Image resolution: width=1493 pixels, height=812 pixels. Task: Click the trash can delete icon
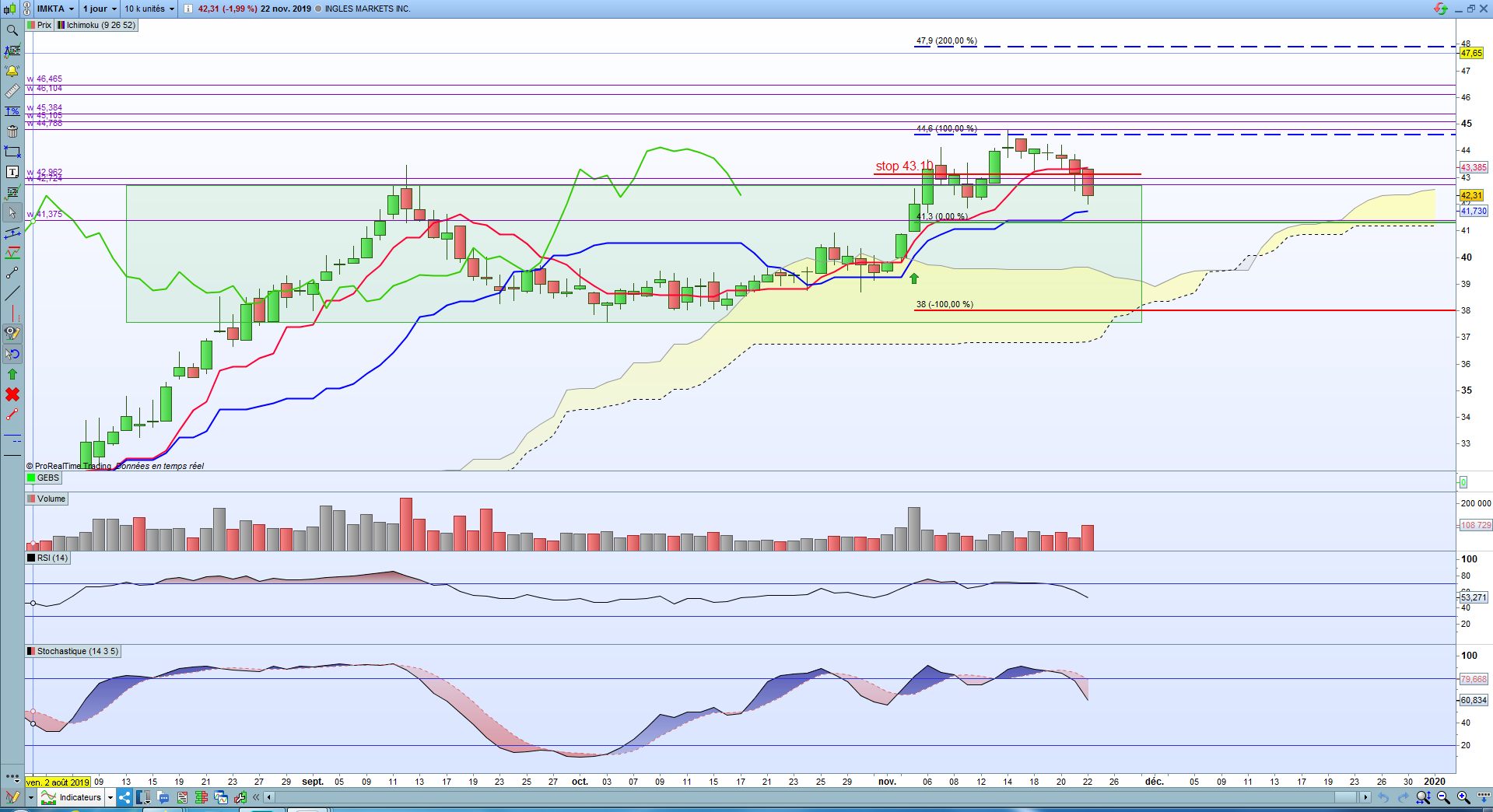[12, 131]
